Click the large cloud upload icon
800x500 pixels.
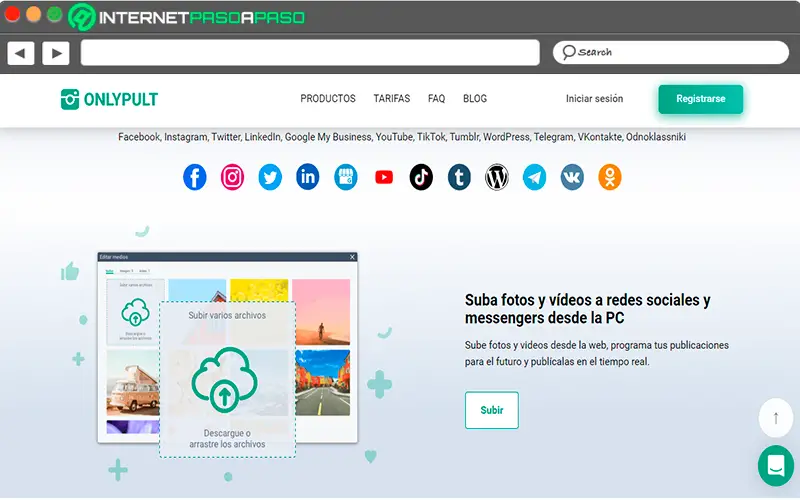point(224,379)
